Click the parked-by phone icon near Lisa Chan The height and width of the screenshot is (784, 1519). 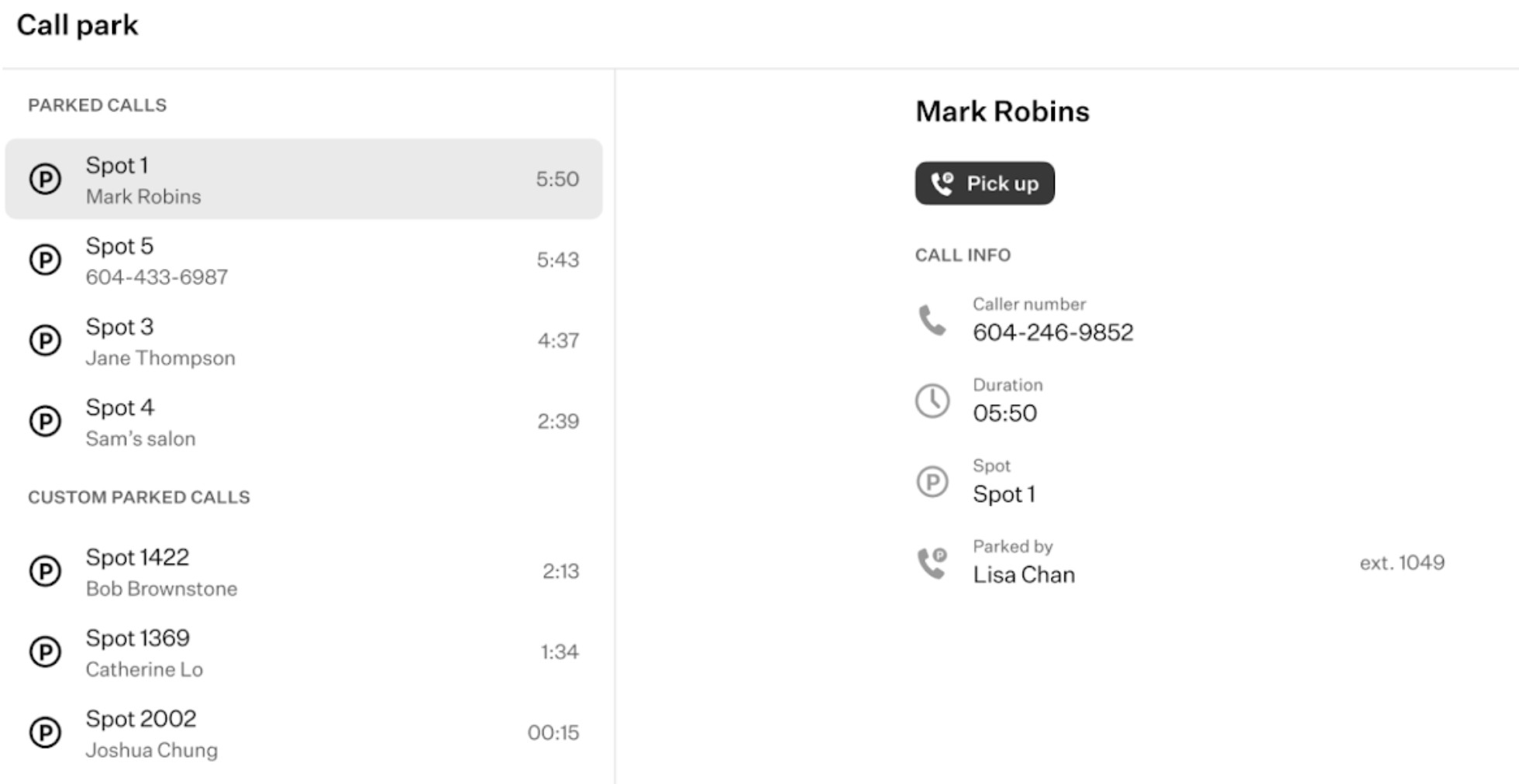click(932, 562)
